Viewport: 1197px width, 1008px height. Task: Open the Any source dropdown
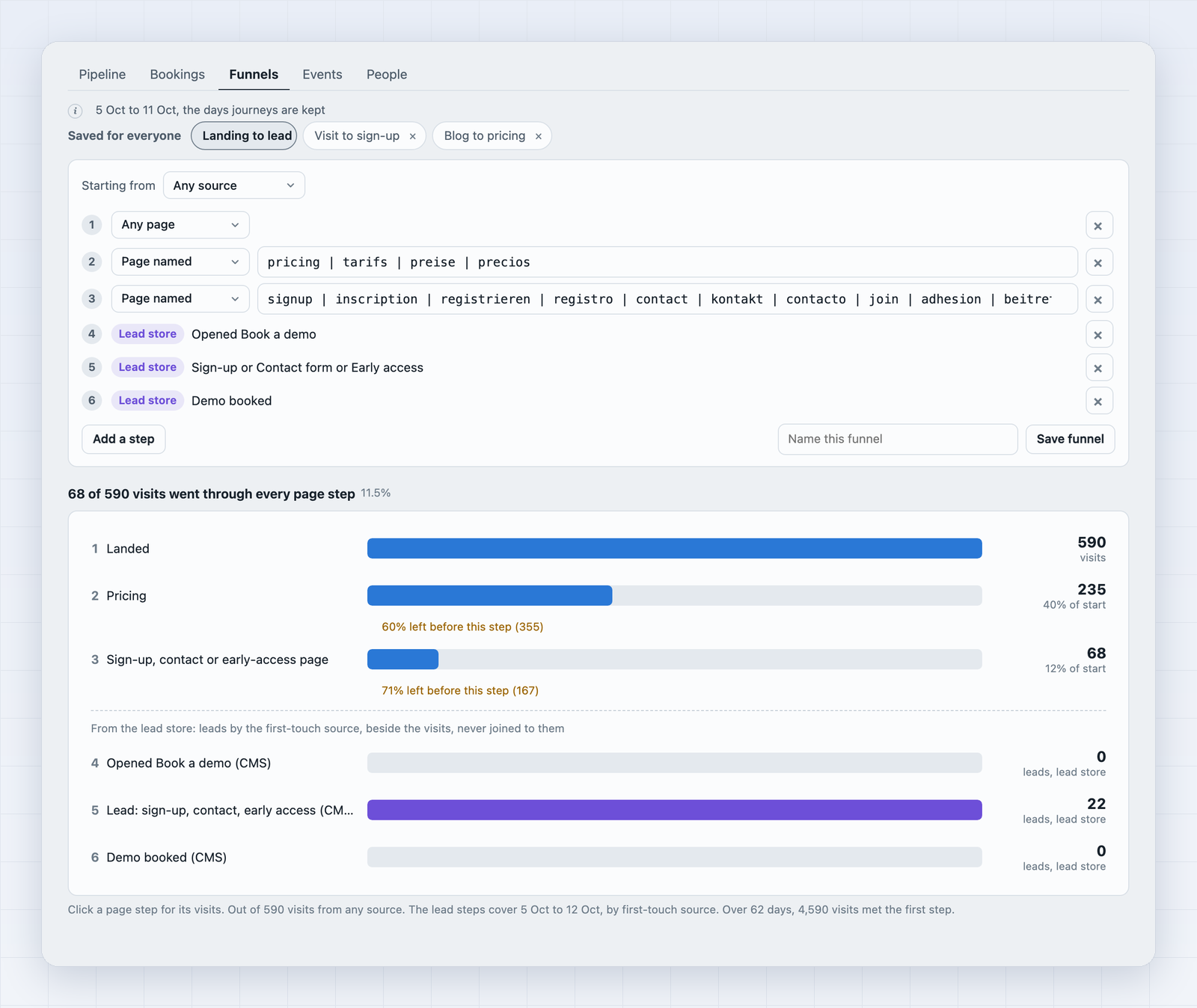pos(233,185)
